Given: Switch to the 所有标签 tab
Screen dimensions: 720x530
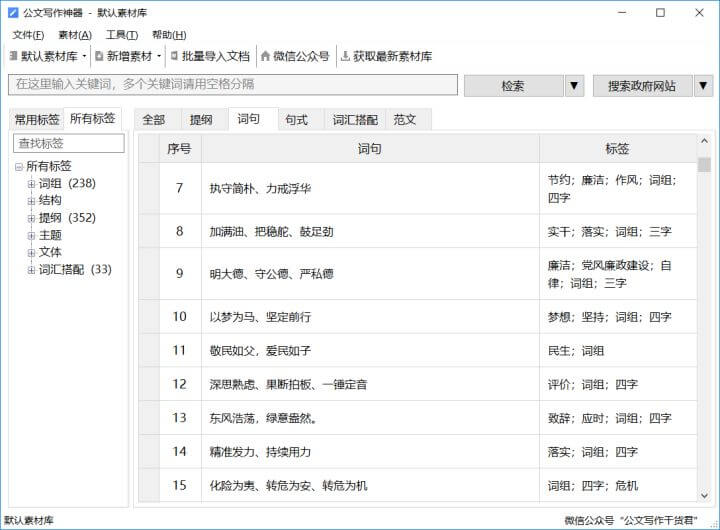Looking at the screenshot, I should 92,118.
